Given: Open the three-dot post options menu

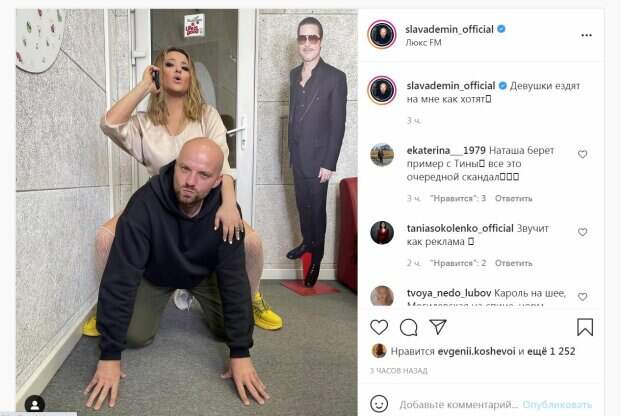Looking at the screenshot, I should (586, 36).
